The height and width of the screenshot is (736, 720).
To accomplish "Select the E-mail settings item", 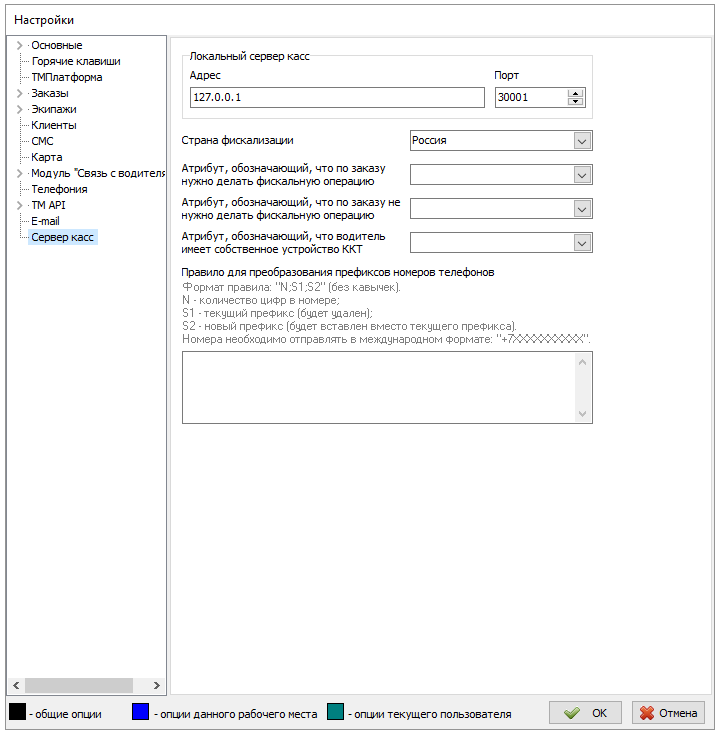I will click(46, 221).
